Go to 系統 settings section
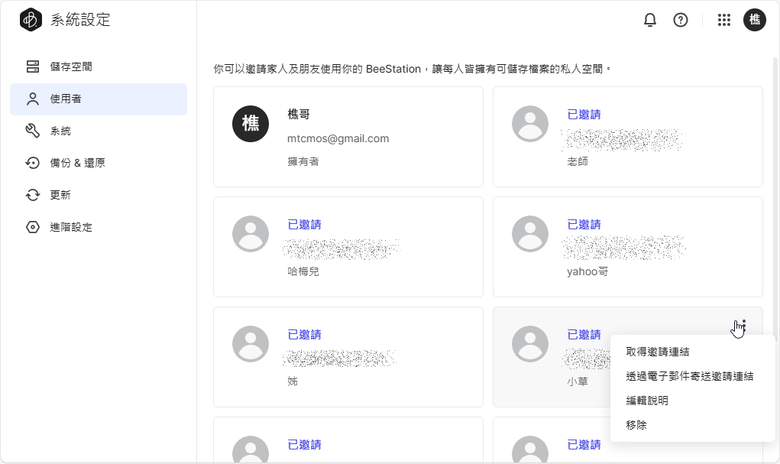The height and width of the screenshot is (464, 780). click(98, 131)
